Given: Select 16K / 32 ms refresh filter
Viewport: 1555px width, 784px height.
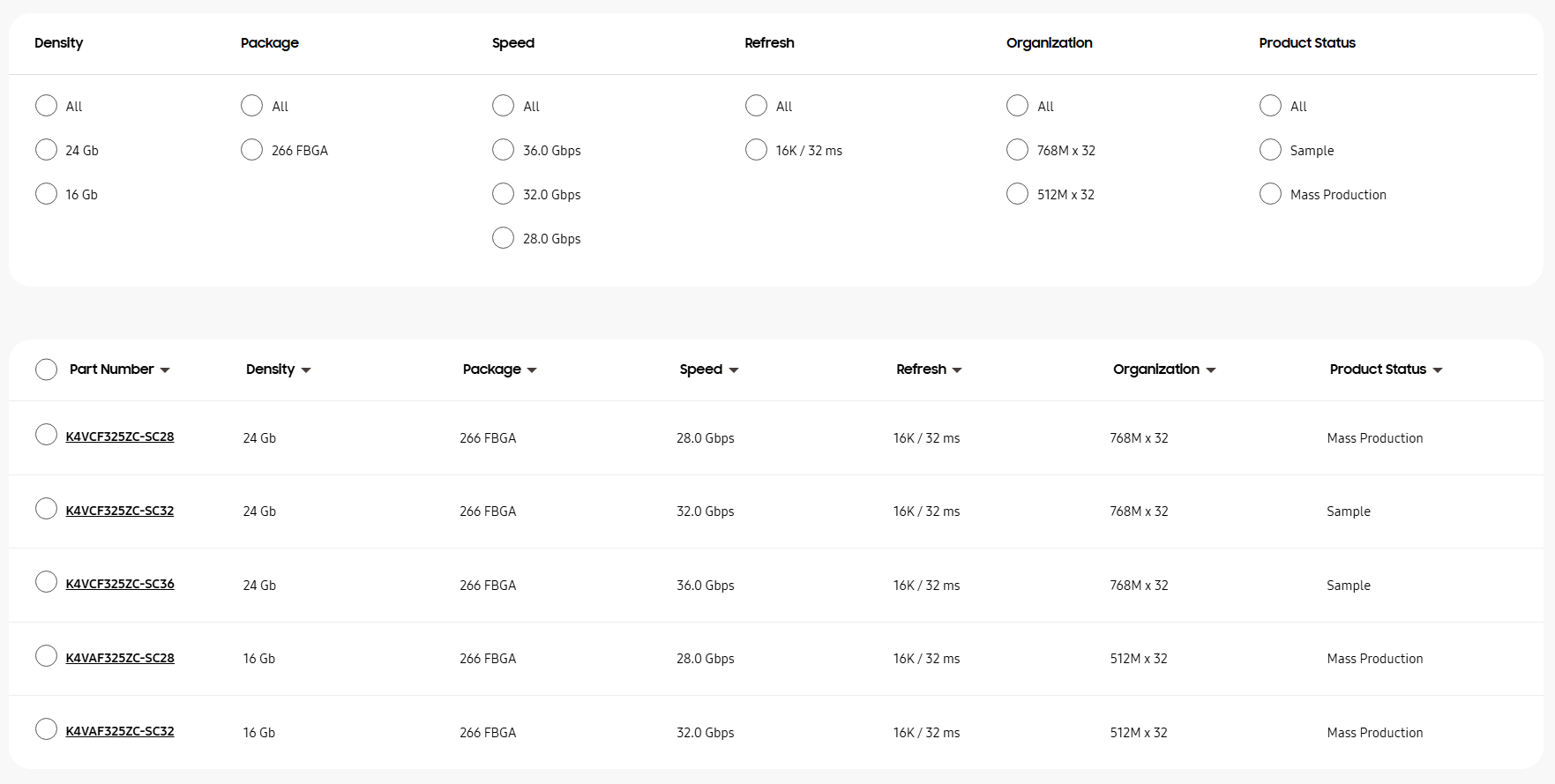Looking at the screenshot, I should pyautogui.click(x=756, y=150).
